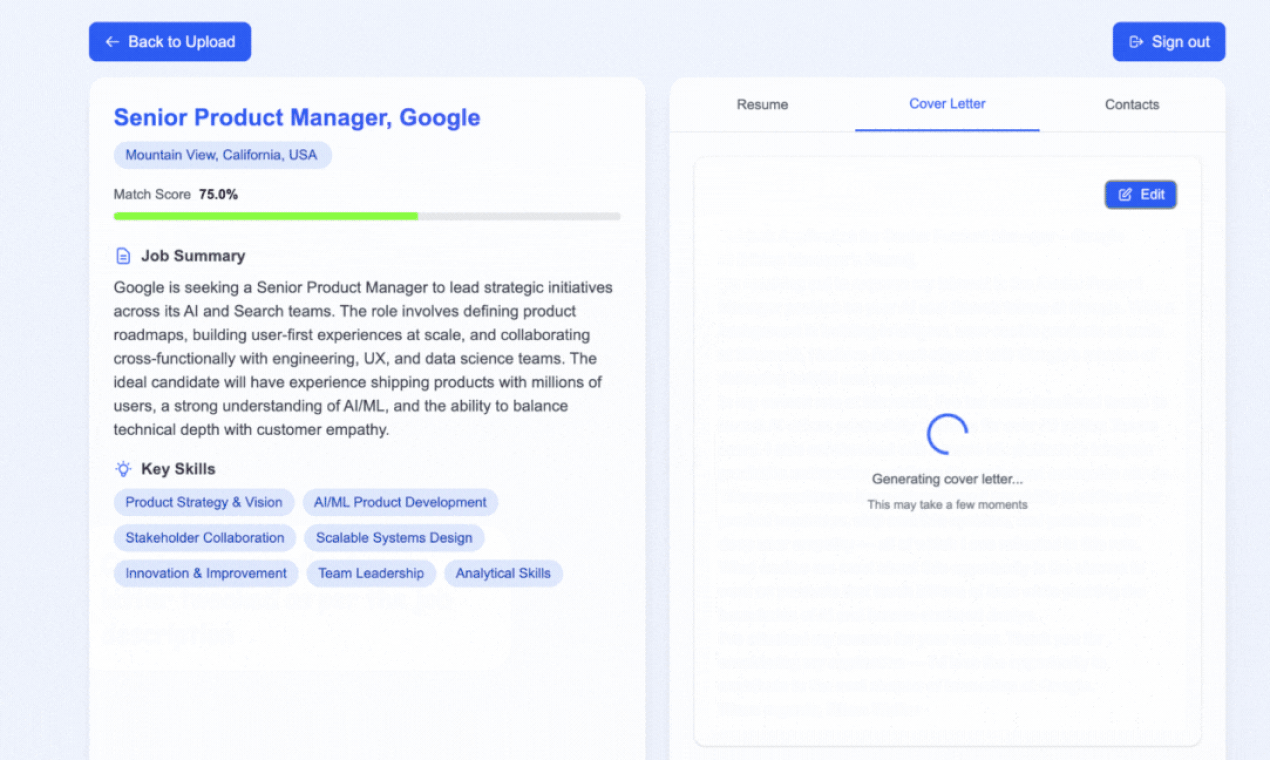
Task: Click the Key Skills heading
Action: [x=178, y=469]
